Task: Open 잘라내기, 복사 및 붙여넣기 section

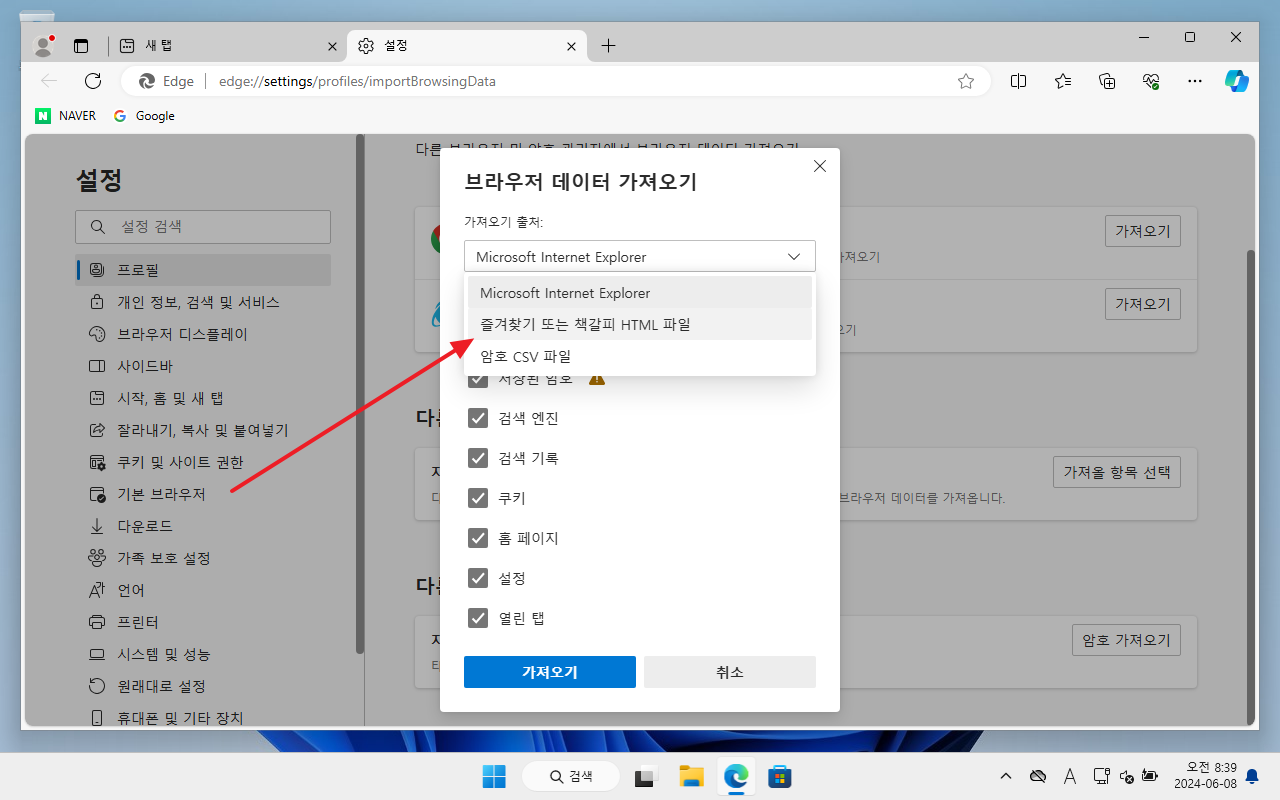Action: pyautogui.click(x=203, y=430)
